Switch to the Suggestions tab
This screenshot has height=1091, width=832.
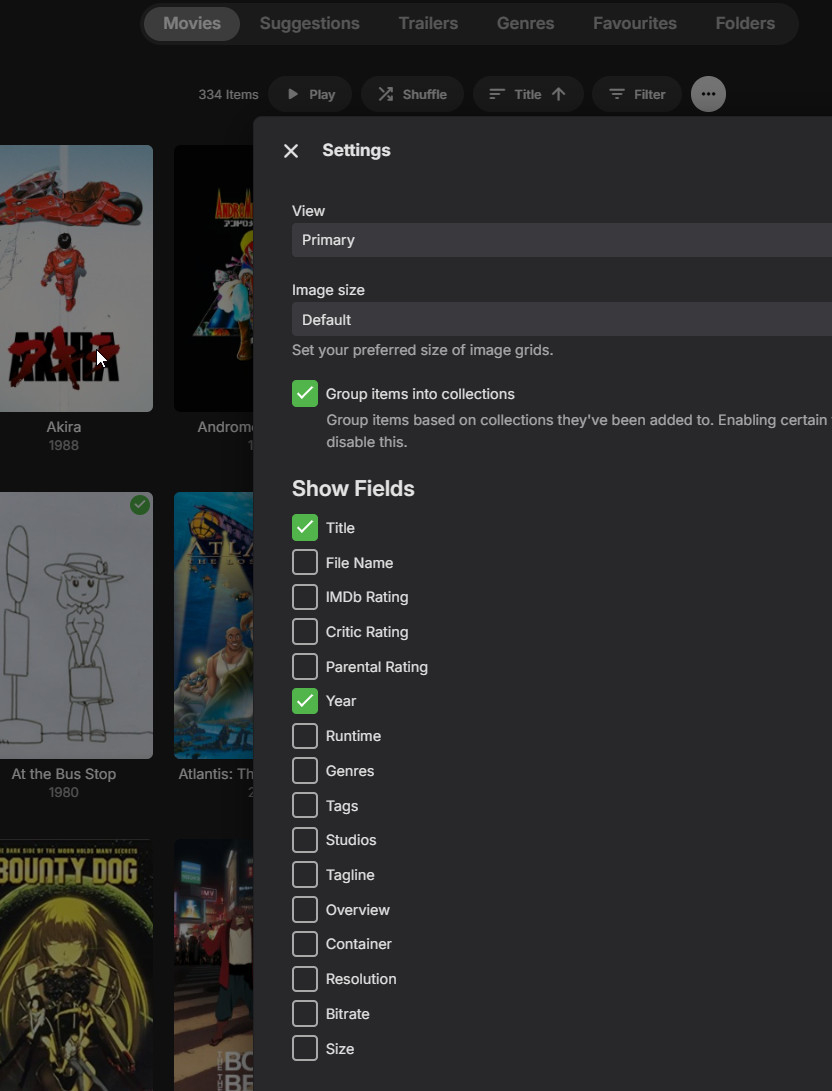pyautogui.click(x=310, y=23)
